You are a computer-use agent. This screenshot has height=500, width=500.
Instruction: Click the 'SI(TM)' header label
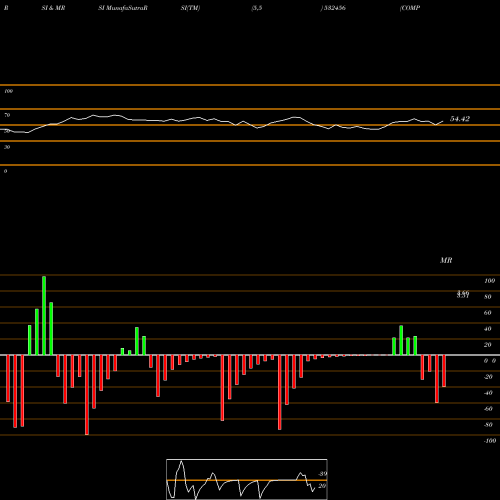click(190, 8)
